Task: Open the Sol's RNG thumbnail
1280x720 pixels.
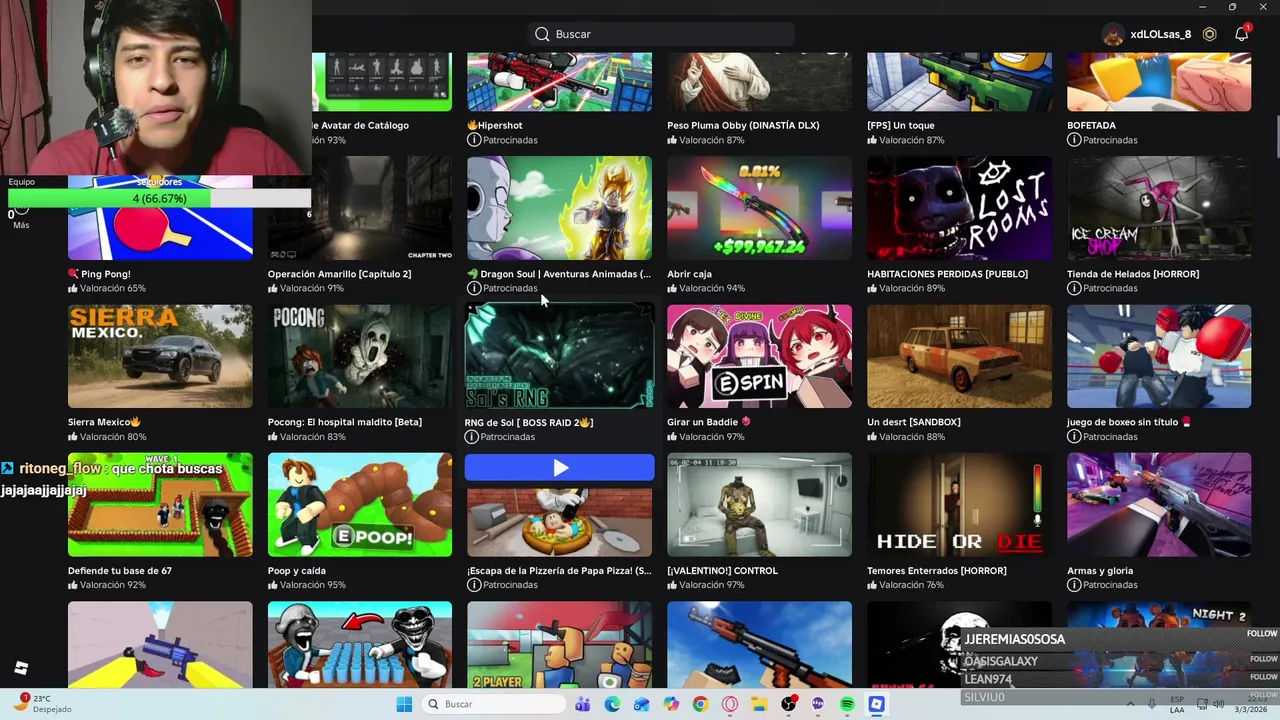Action: 560,356
